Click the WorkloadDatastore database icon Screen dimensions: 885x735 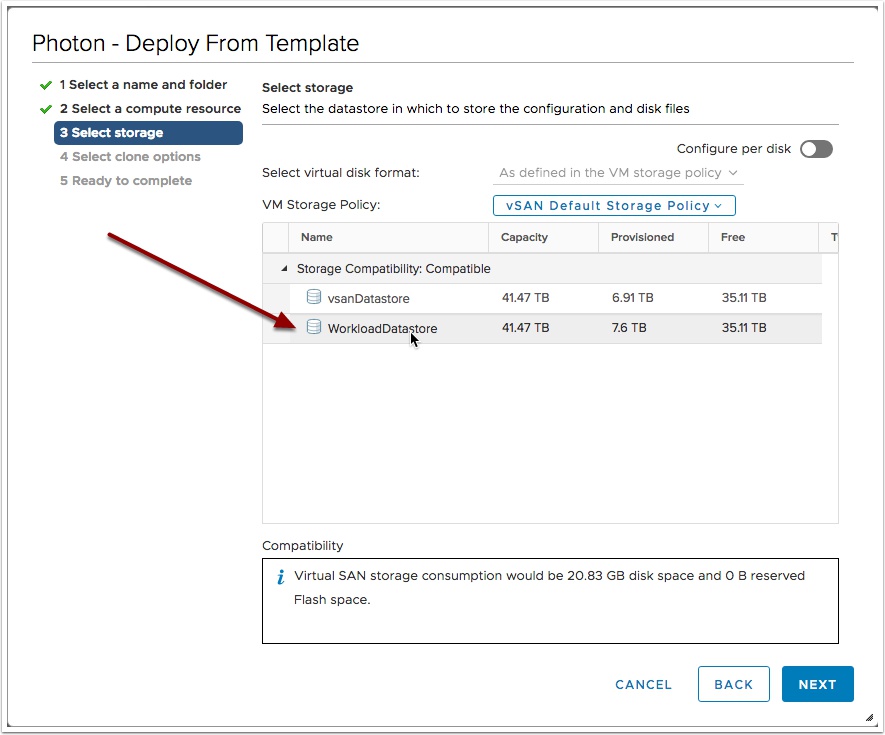(314, 327)
